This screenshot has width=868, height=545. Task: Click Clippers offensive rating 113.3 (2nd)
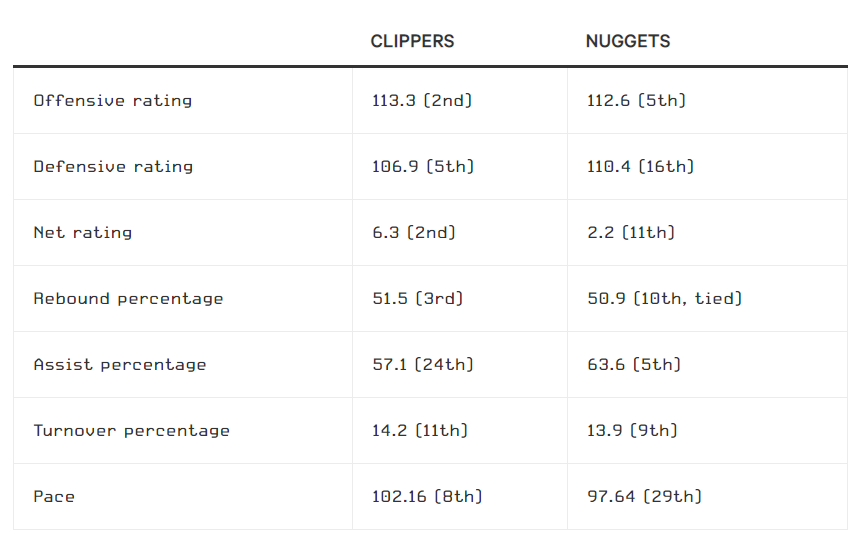[421, 100]
